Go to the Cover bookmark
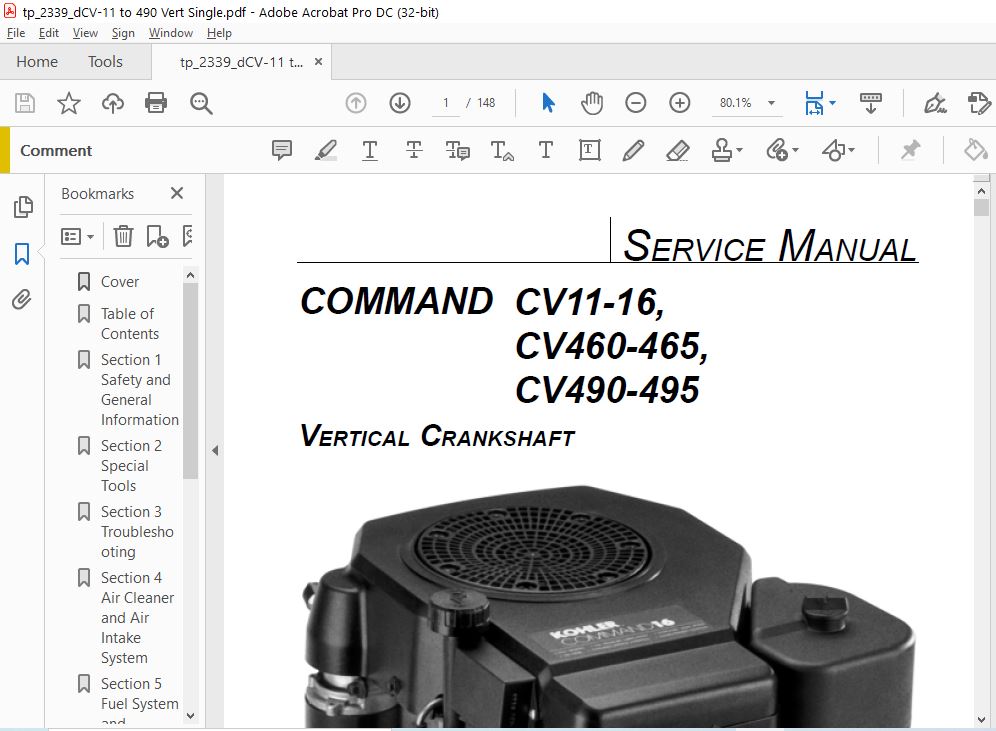Viewport: 996px width, 731px height. click(119, 281)
